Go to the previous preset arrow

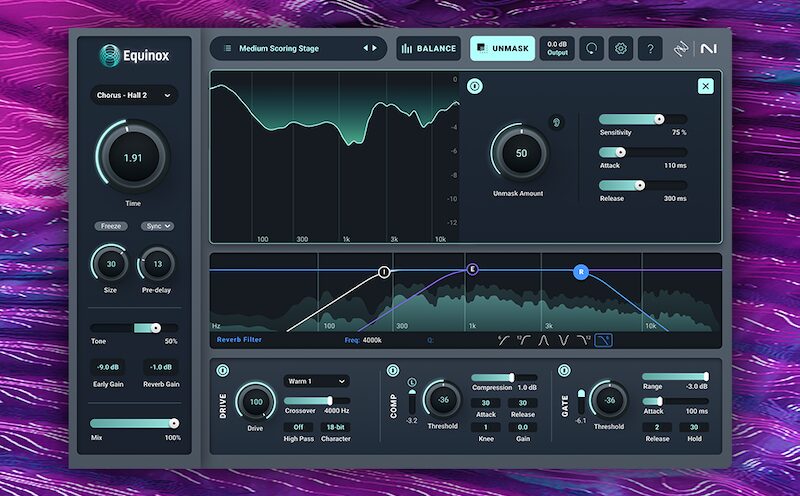(365, 48)
